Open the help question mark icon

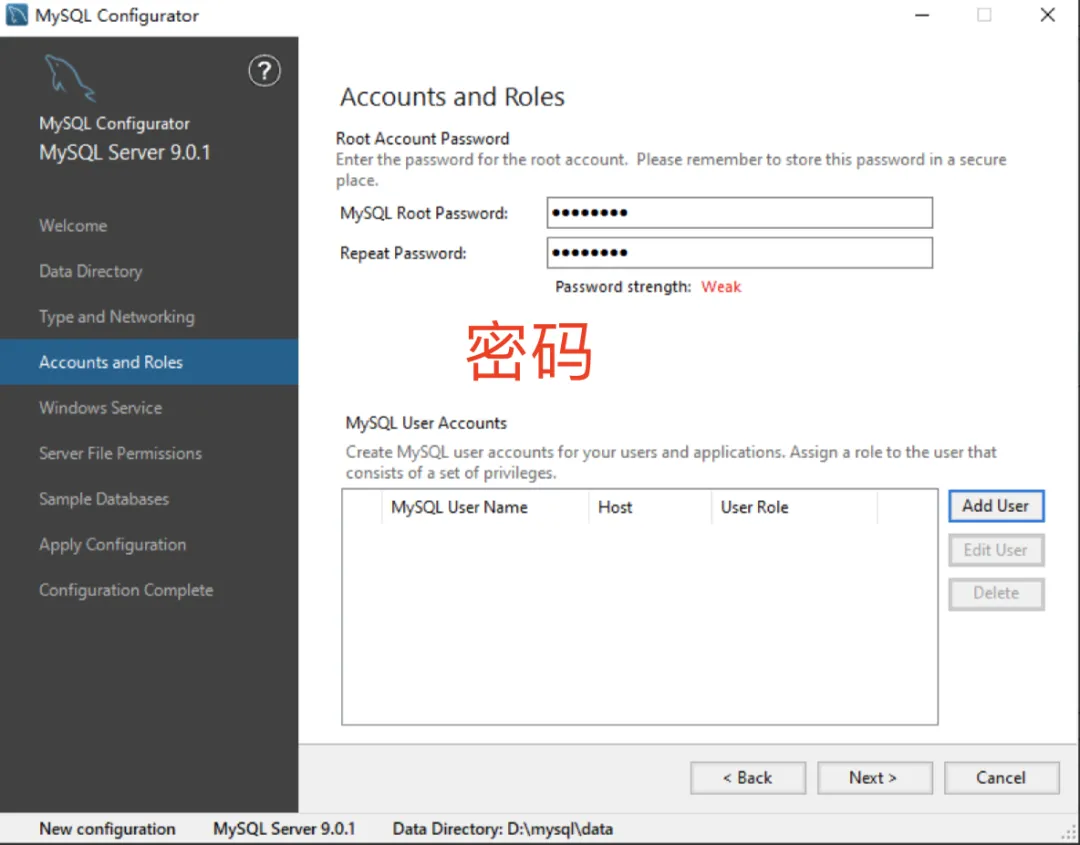point(264,71)
